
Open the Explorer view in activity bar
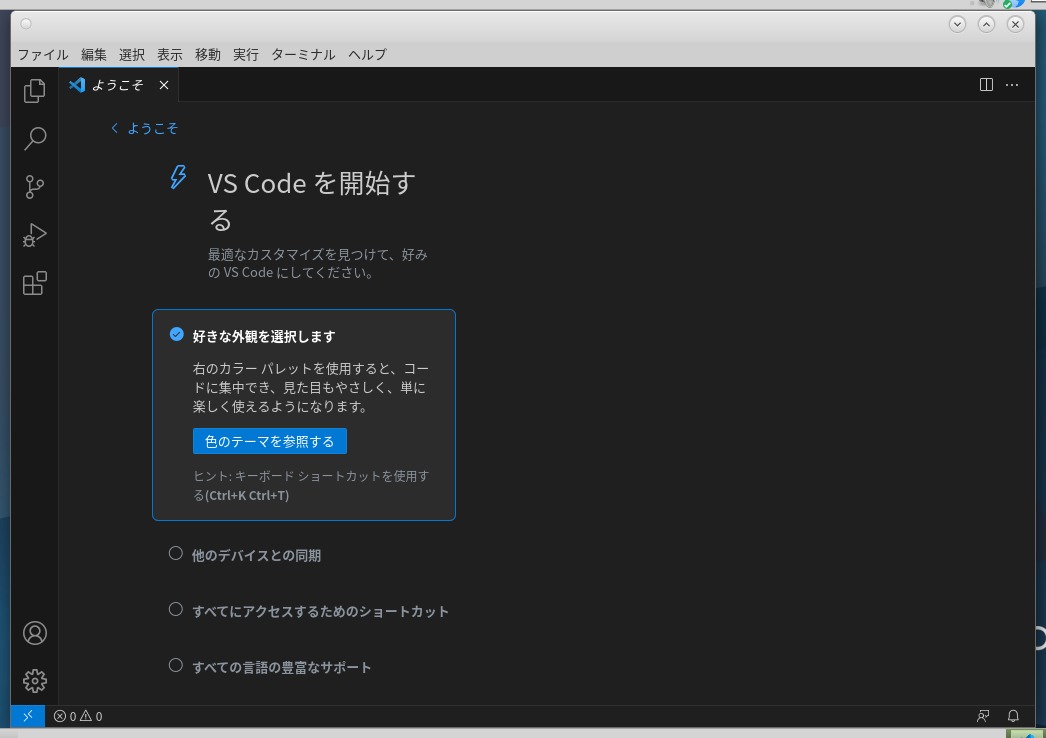35,91
